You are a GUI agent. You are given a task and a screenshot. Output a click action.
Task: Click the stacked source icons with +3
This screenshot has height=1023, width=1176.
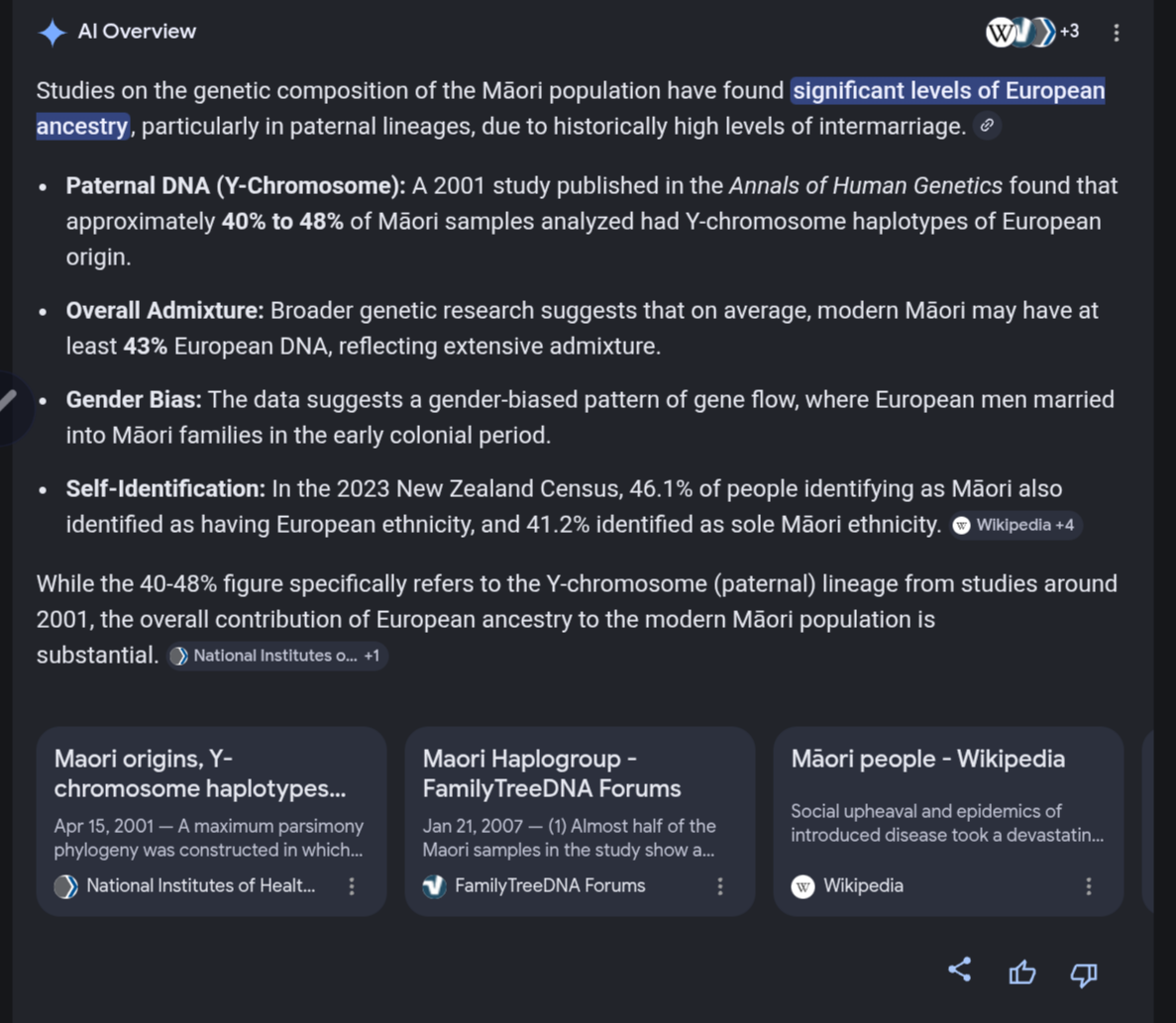click(1031, 33)
